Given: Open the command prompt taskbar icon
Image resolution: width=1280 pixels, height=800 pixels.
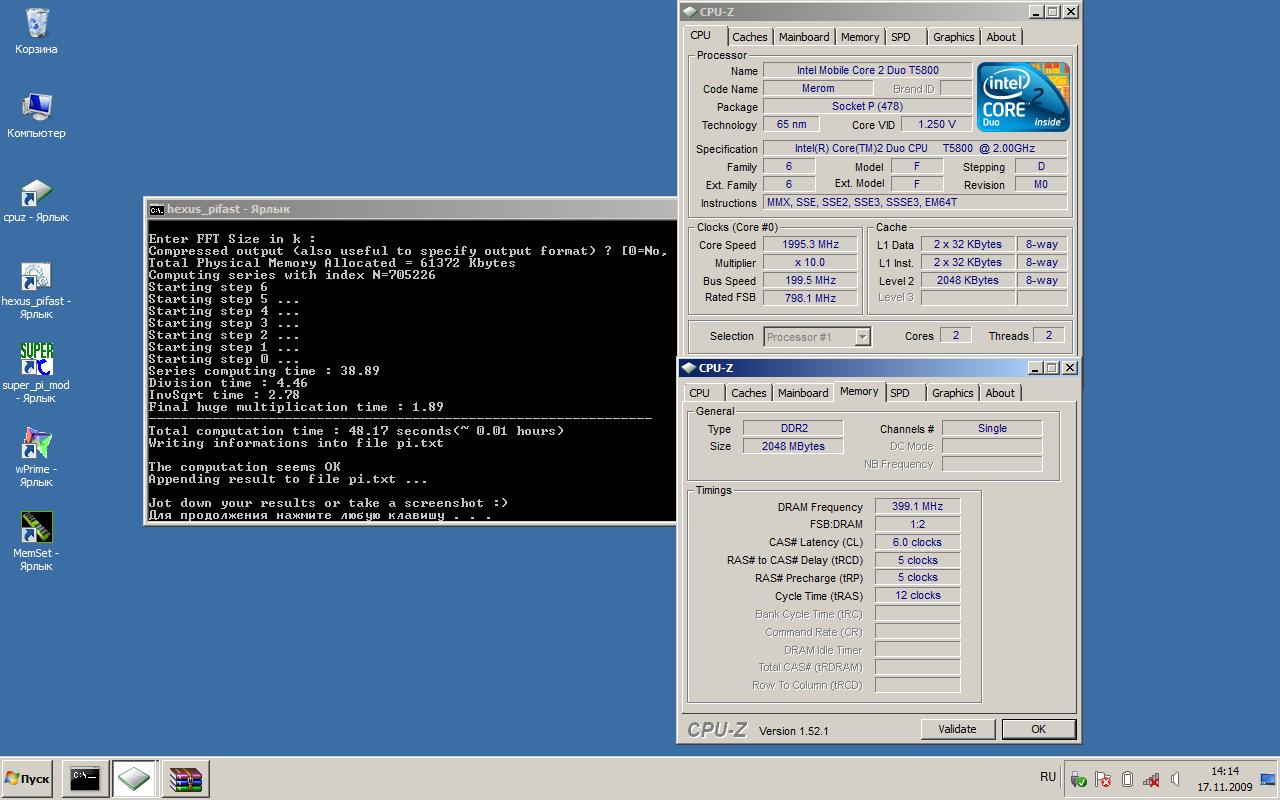Looking at the screenshot, I should click(x=85, y=778).
